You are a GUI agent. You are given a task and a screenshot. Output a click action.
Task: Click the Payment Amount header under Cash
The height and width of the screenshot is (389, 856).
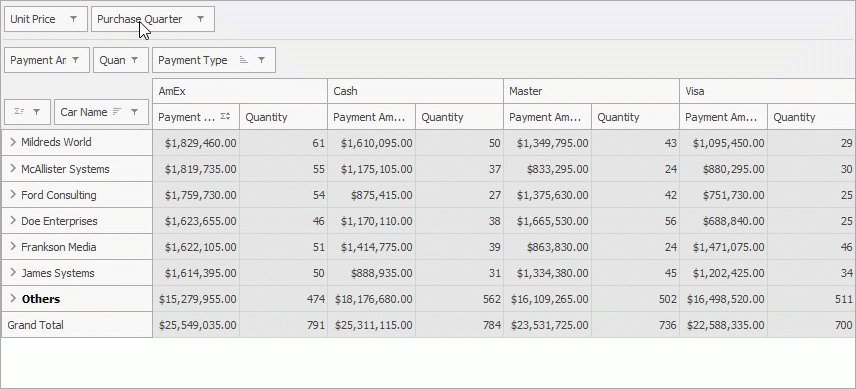(372, 117)
